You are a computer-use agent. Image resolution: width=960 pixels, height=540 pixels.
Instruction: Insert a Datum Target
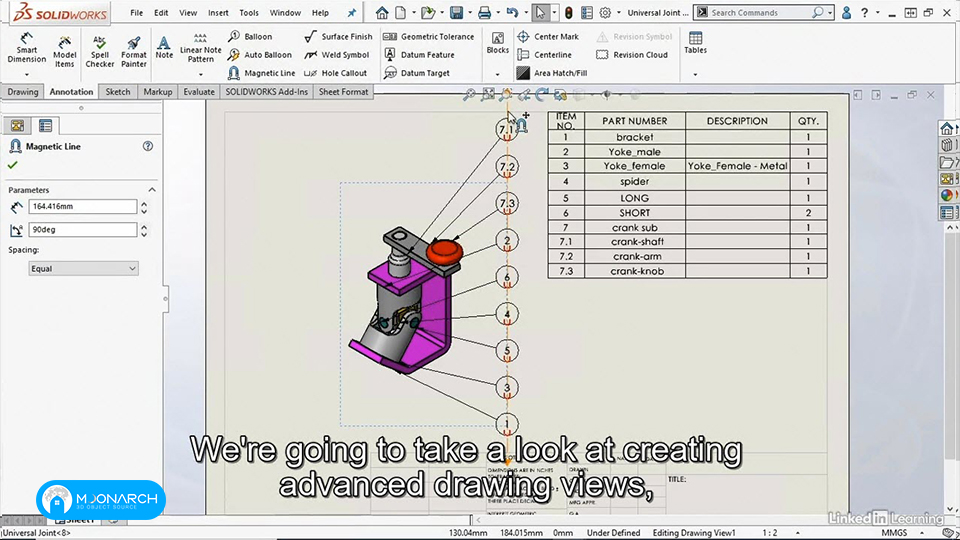(416, 73)
